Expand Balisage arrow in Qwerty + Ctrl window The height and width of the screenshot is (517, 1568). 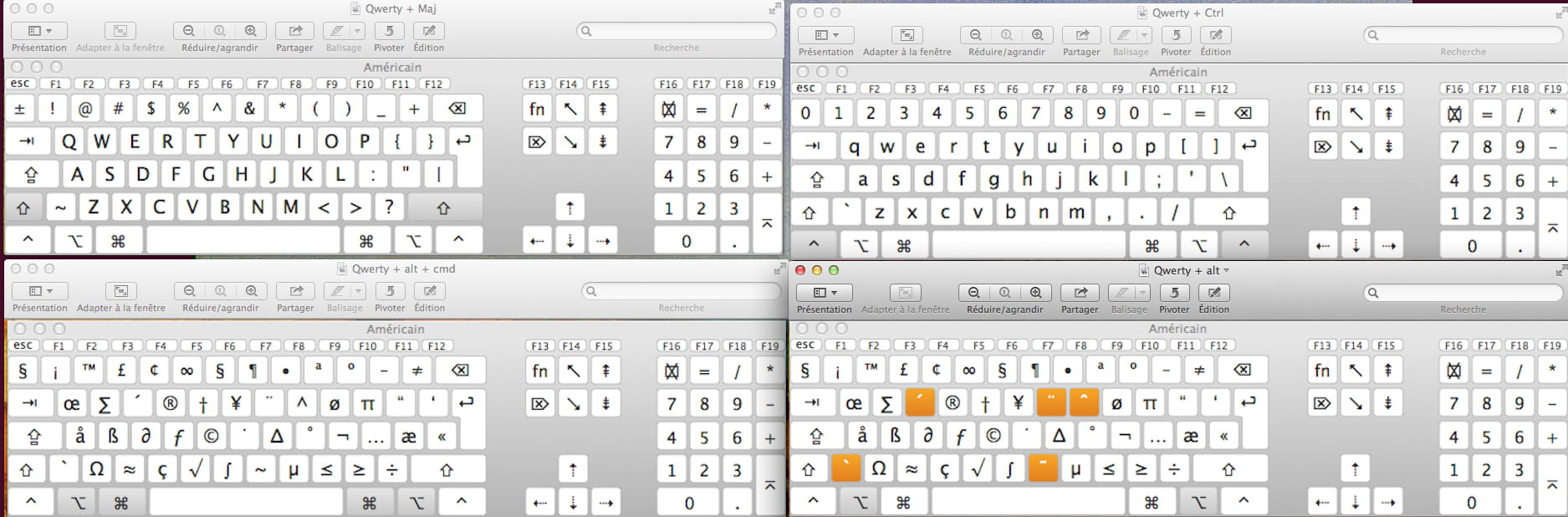tap(1145, 35)
